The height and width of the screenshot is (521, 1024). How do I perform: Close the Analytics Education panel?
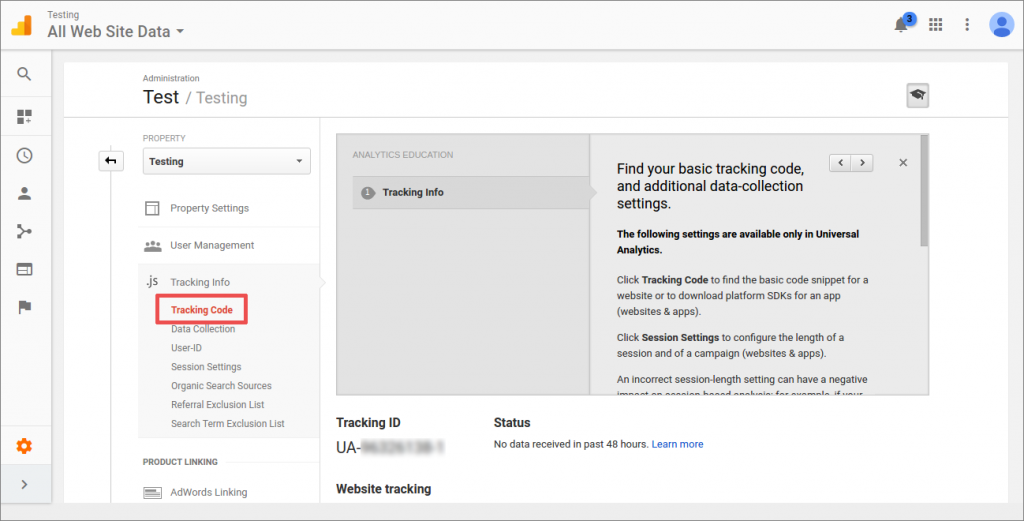pyautogui.click(x=903, y=162)
